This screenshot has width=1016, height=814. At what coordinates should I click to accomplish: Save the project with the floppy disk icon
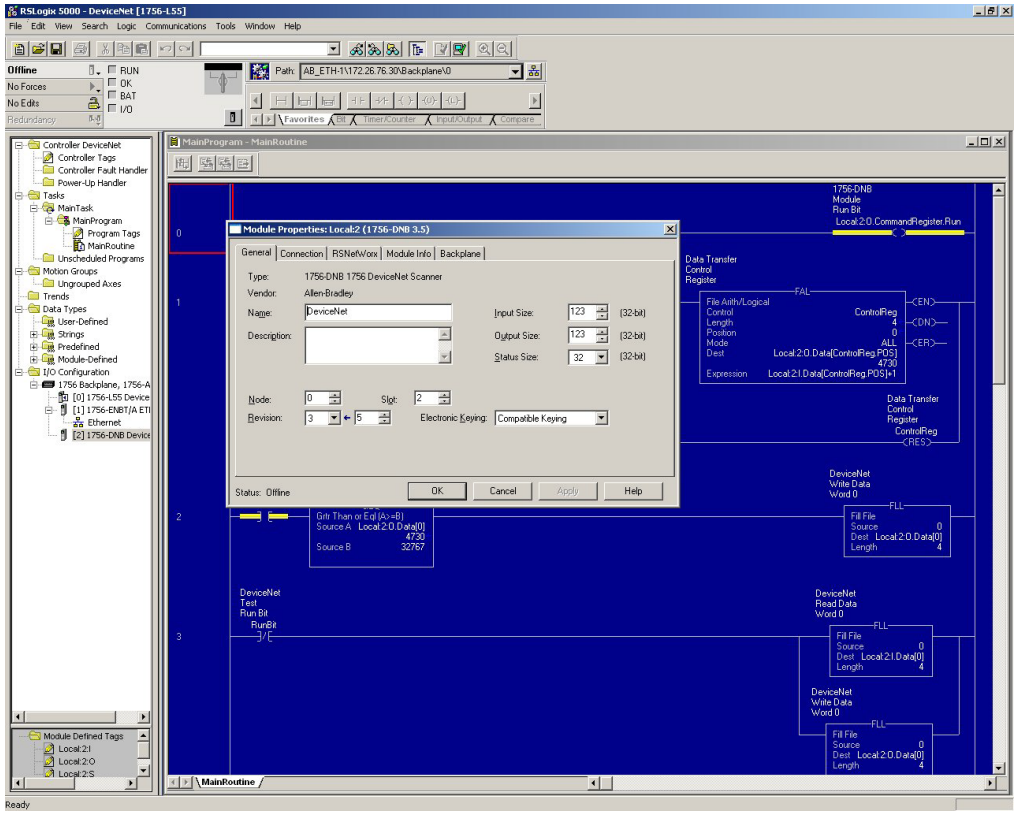point(56,49)
